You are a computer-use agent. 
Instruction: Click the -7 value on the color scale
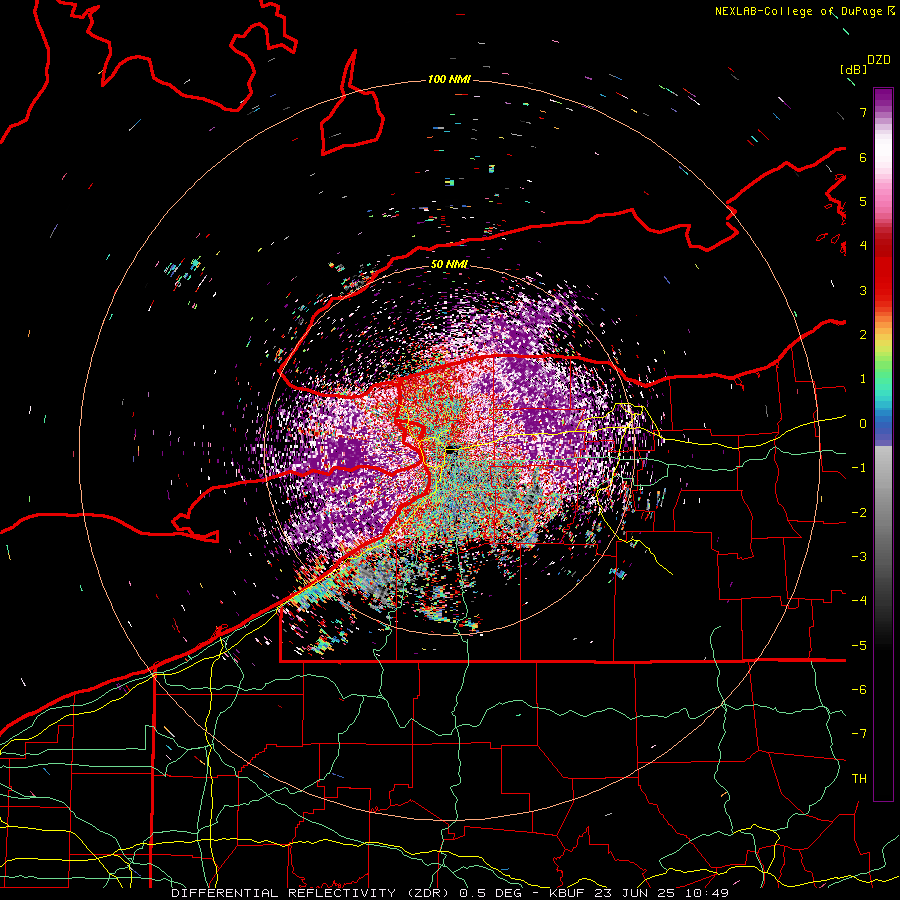pyautogui.click(x=859, y=734)
